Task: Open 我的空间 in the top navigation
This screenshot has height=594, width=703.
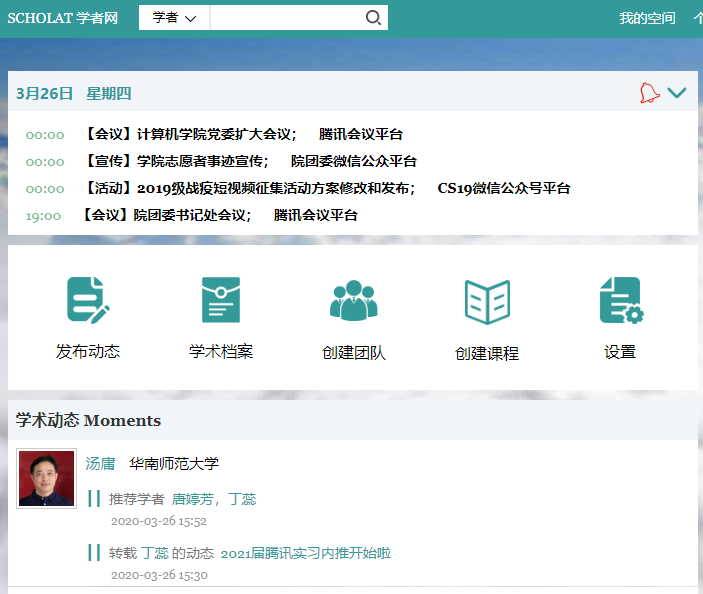Action: pyautogui.click(x=647, y=18)
